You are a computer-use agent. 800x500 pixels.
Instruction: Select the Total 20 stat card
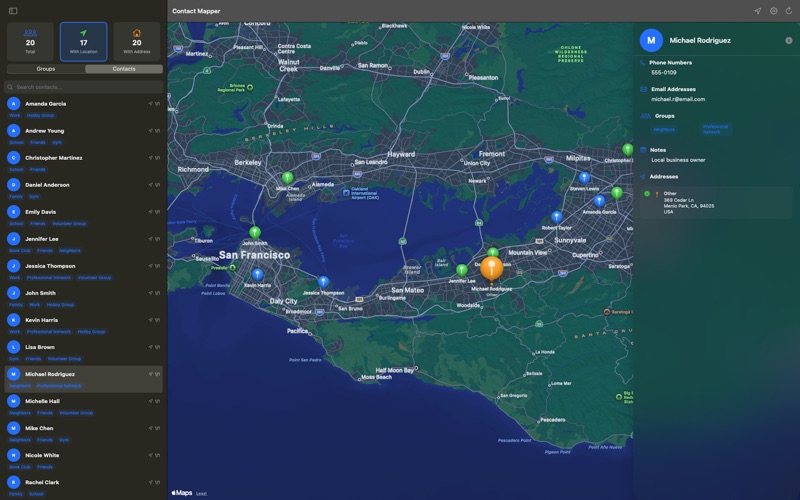click(30, 41)
